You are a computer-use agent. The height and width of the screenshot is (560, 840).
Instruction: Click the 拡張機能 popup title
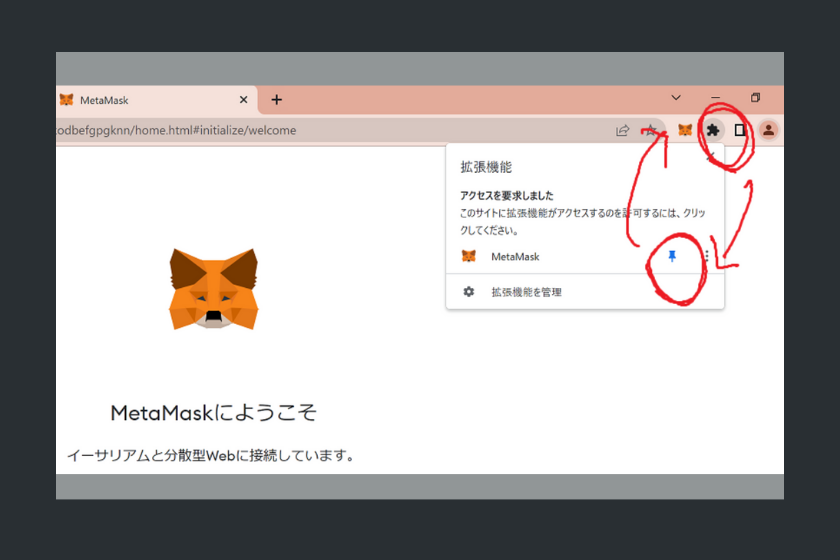coord(486,167)
